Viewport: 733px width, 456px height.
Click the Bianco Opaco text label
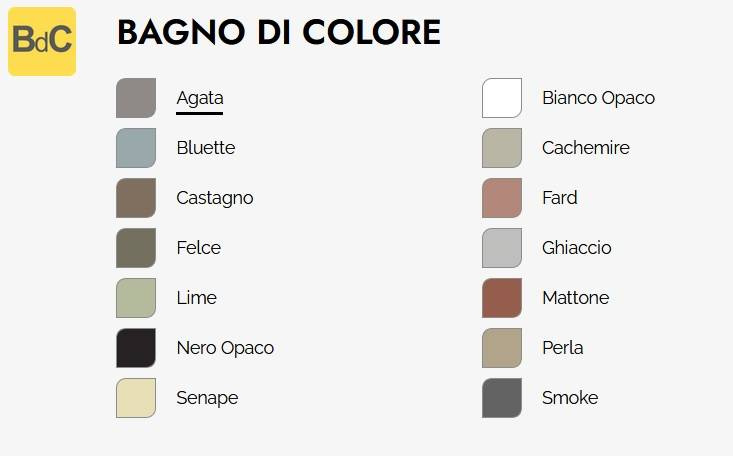click(x=598, y=98)
